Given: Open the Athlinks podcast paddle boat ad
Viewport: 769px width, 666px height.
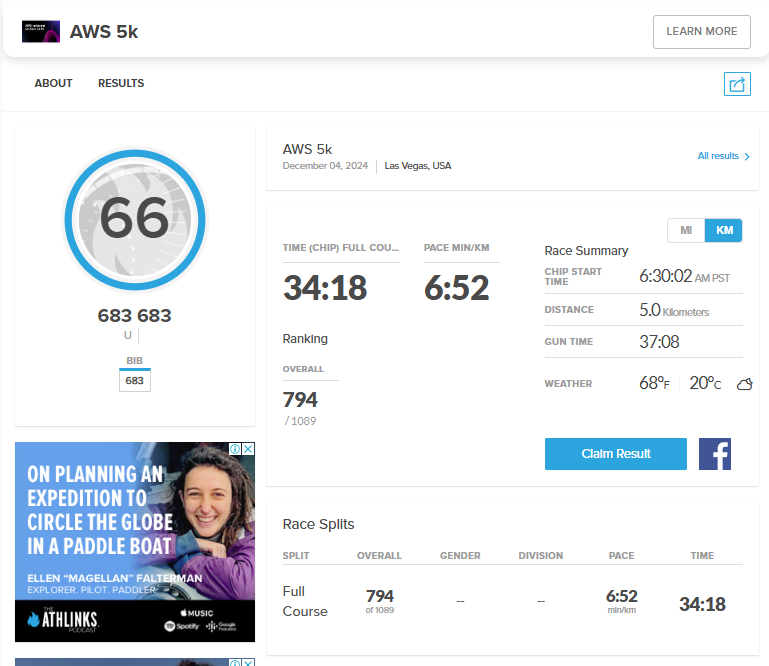Looking at the screenshot, I should [x=135, y=542].
